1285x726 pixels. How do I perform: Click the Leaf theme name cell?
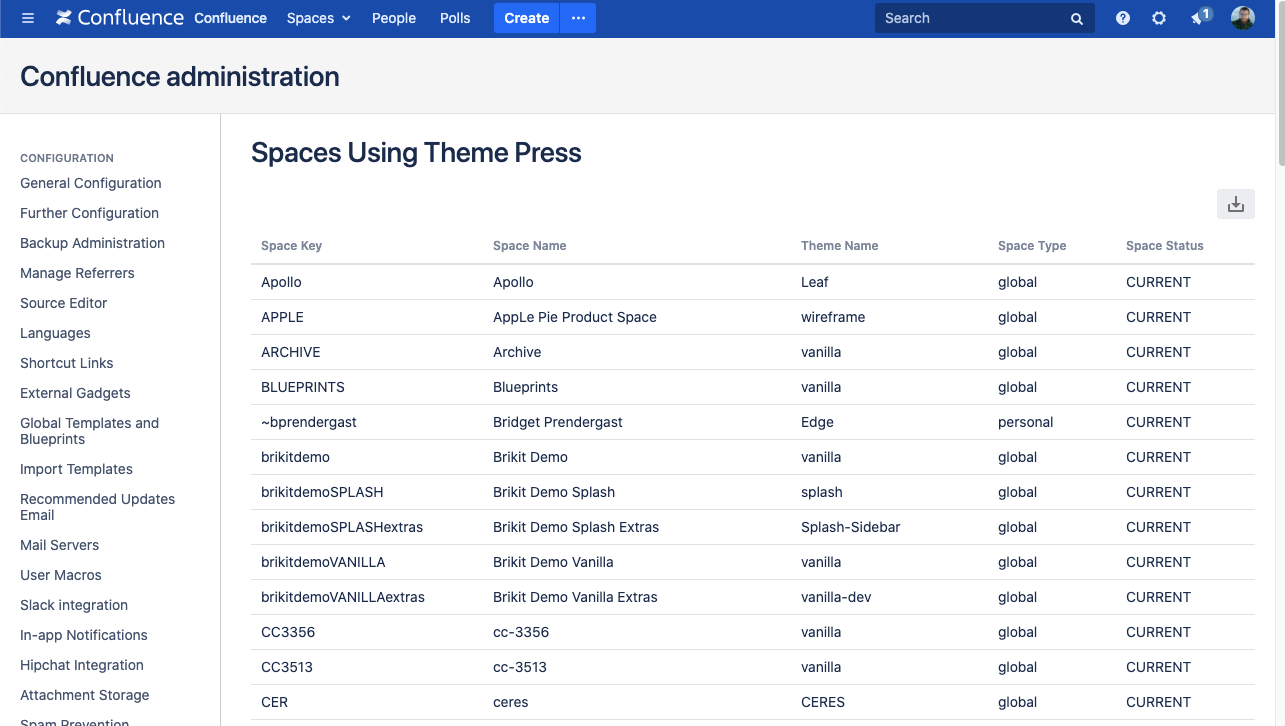[815, 282]
